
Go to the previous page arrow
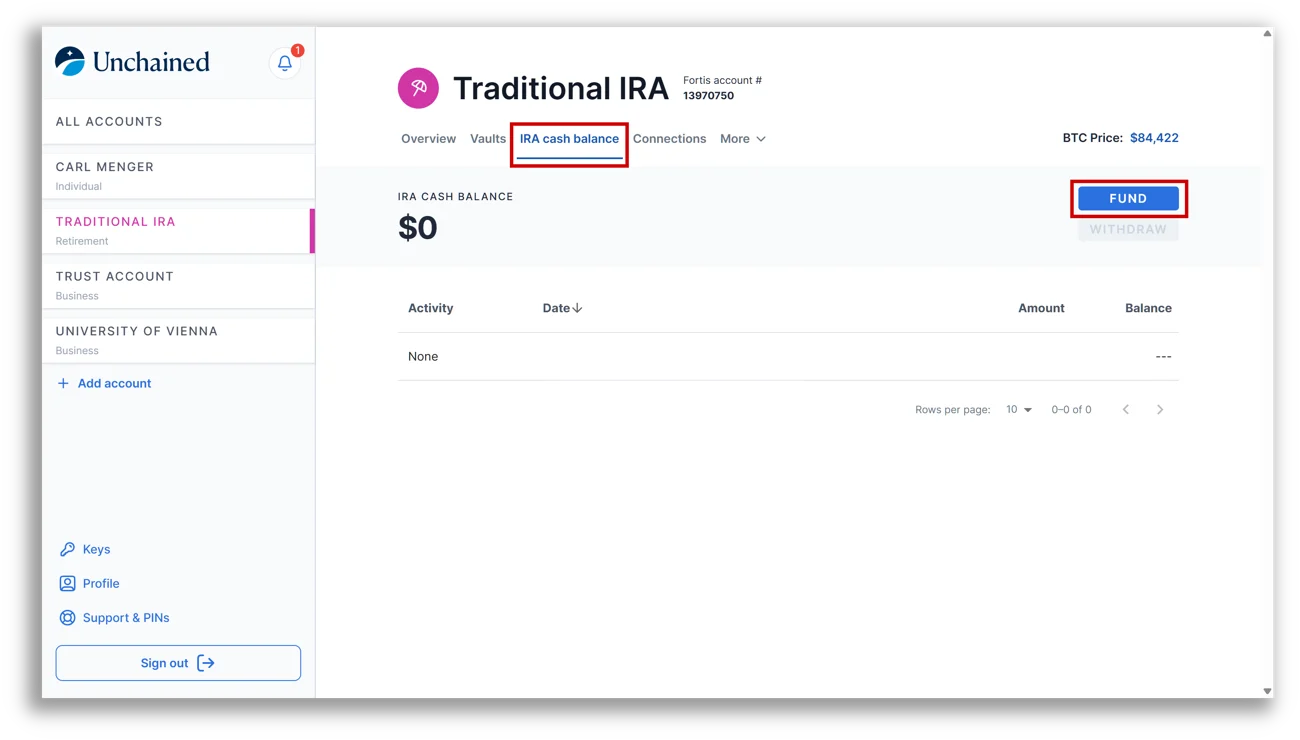[x=1126, y=410]
